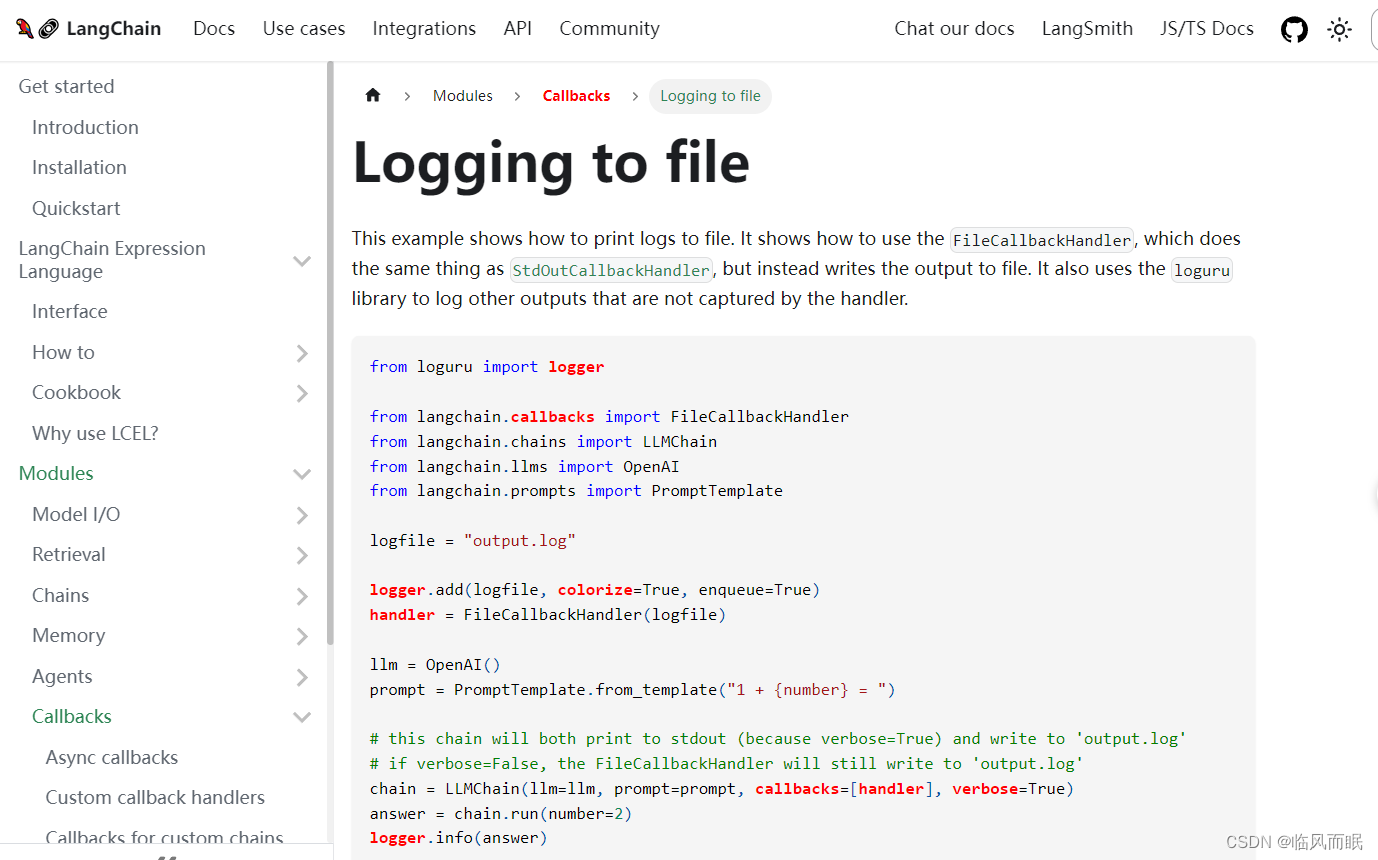Select Modules in the breadcrumb
This screenshot has width=1378, height=860.
click(463, 96)
